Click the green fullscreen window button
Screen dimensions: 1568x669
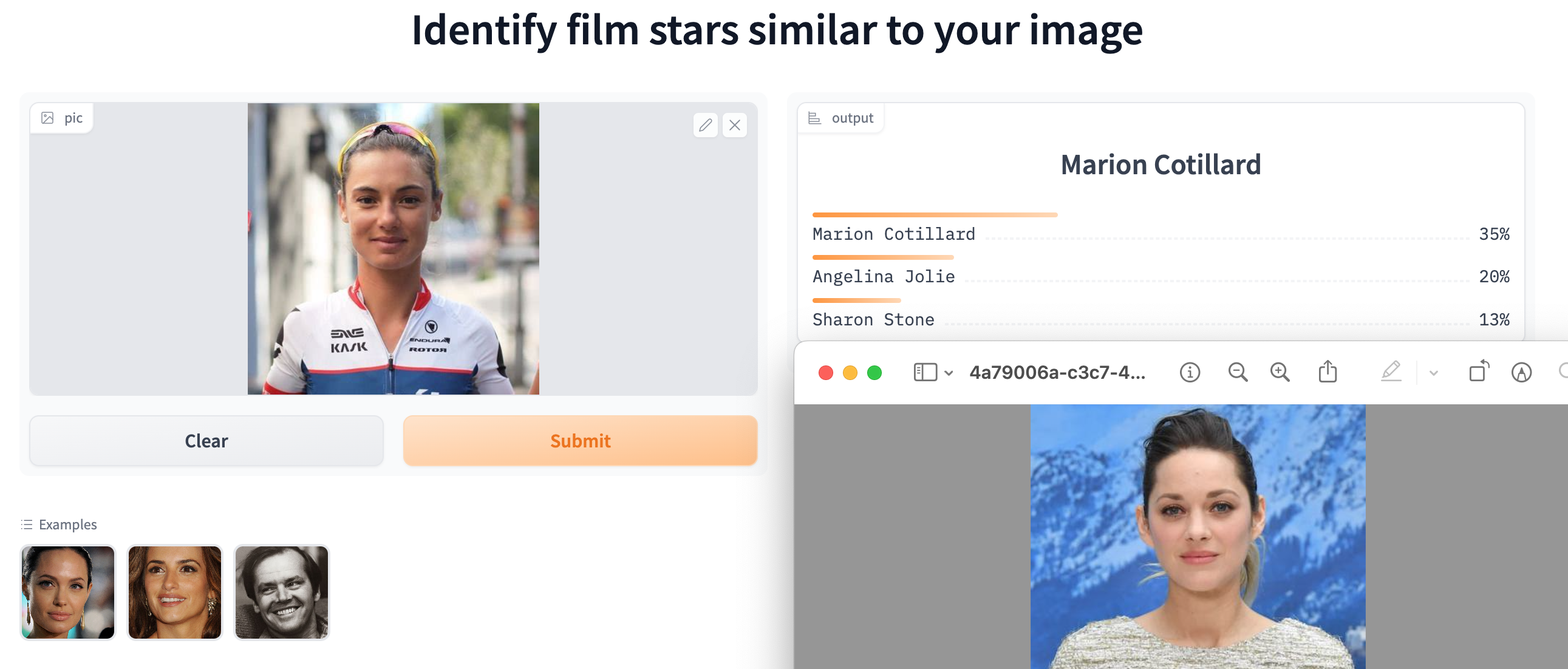click(x=874, y=373)
